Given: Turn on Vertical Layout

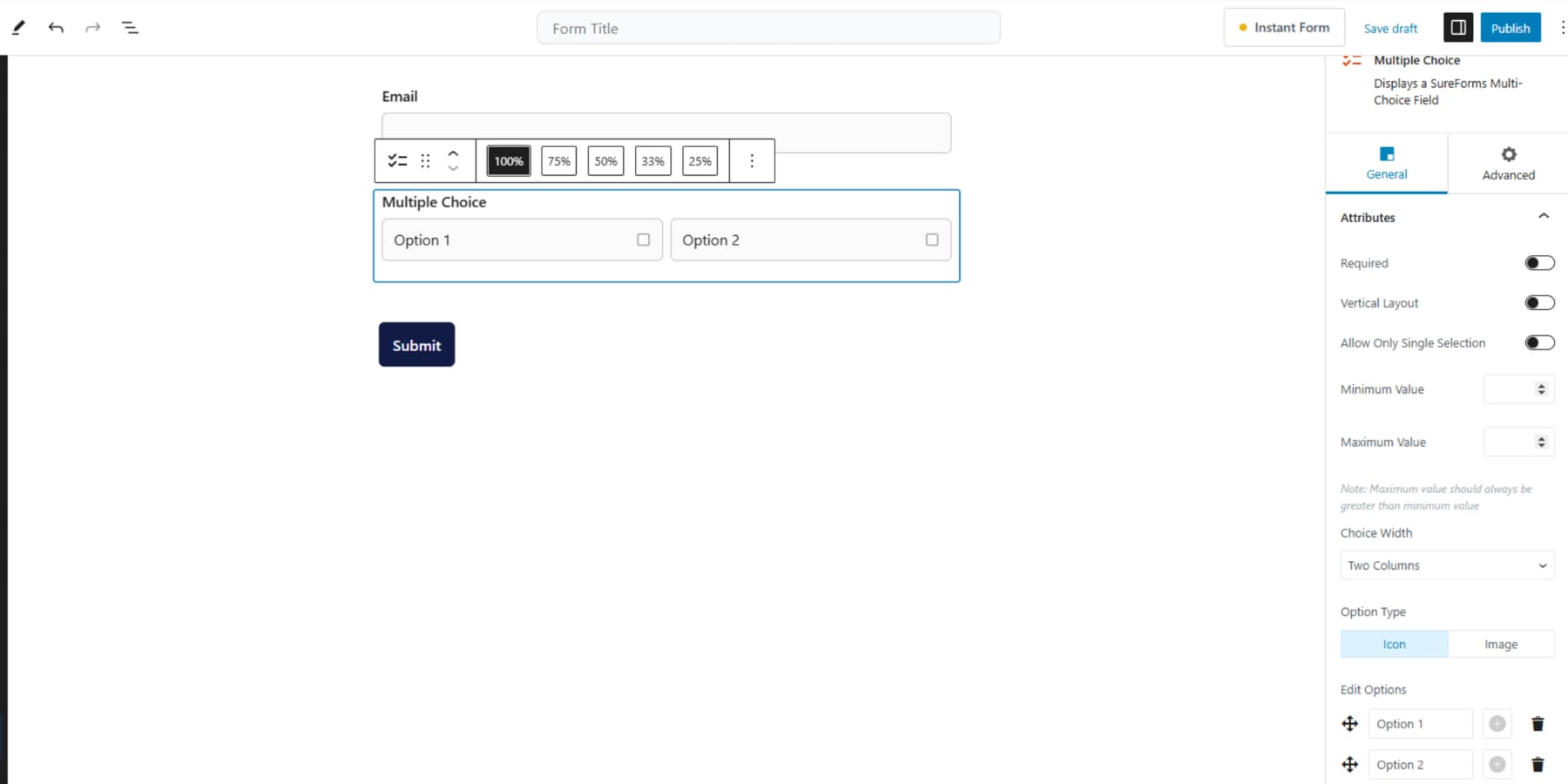Looking at the screenshot, I should (x=1539, y=302).
